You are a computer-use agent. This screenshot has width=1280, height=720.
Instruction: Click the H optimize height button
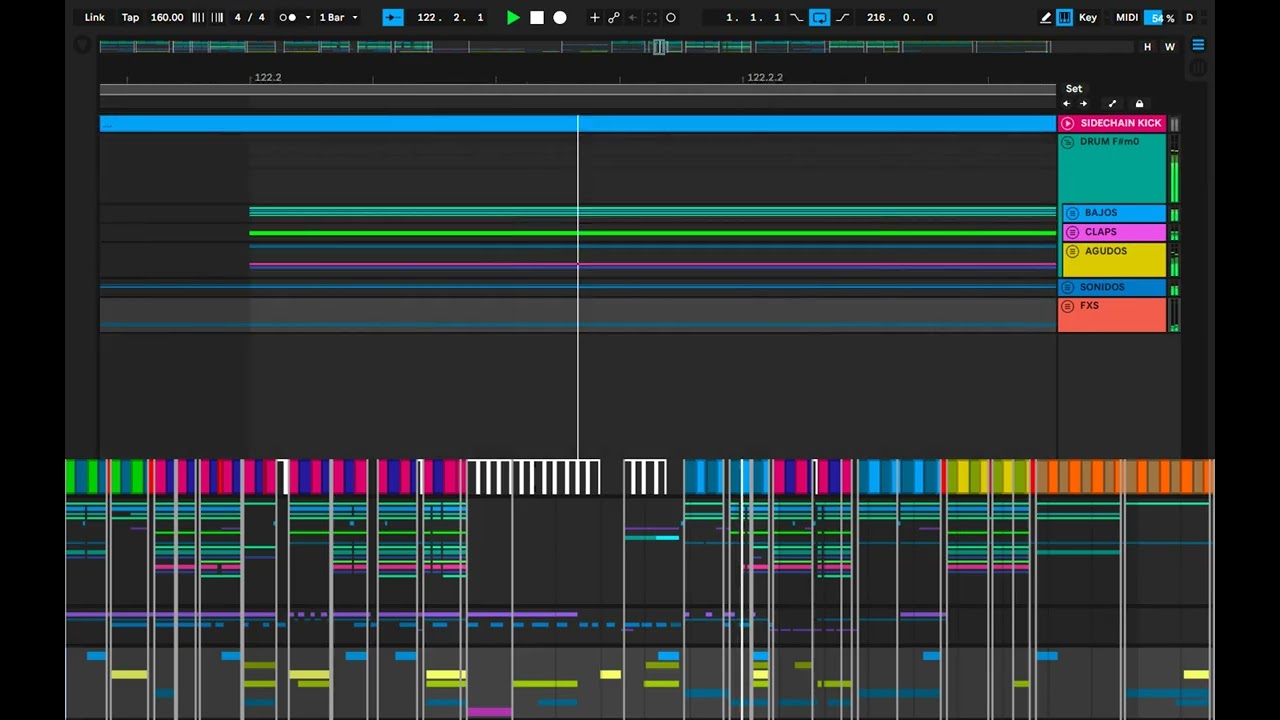(1148, 46)
